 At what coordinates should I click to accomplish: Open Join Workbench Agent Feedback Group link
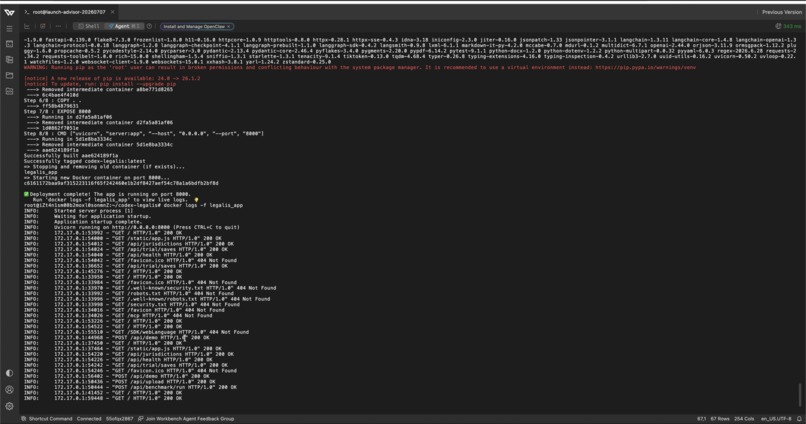click(186, 419)
